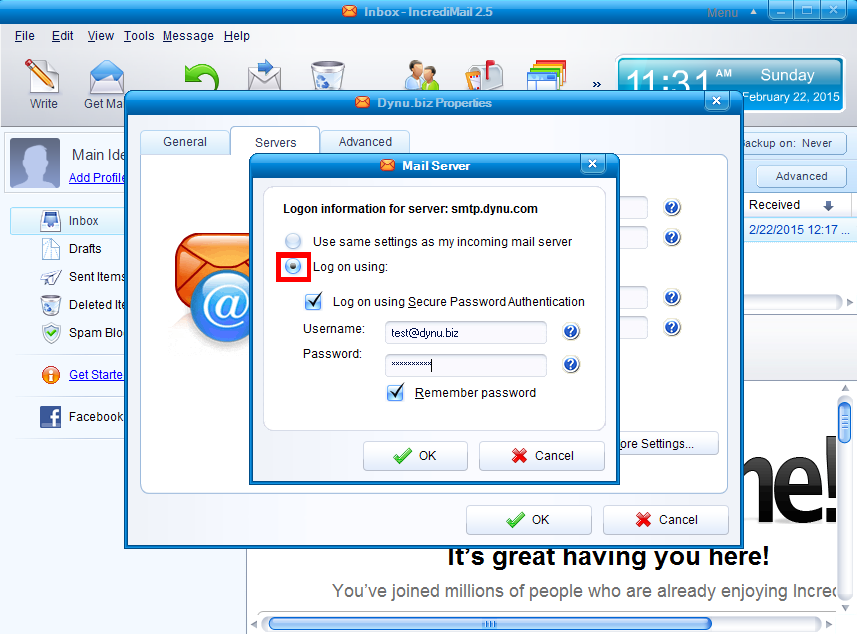Click the preview pane scroll down arrow
857x634 pixels.
[845, 608]
